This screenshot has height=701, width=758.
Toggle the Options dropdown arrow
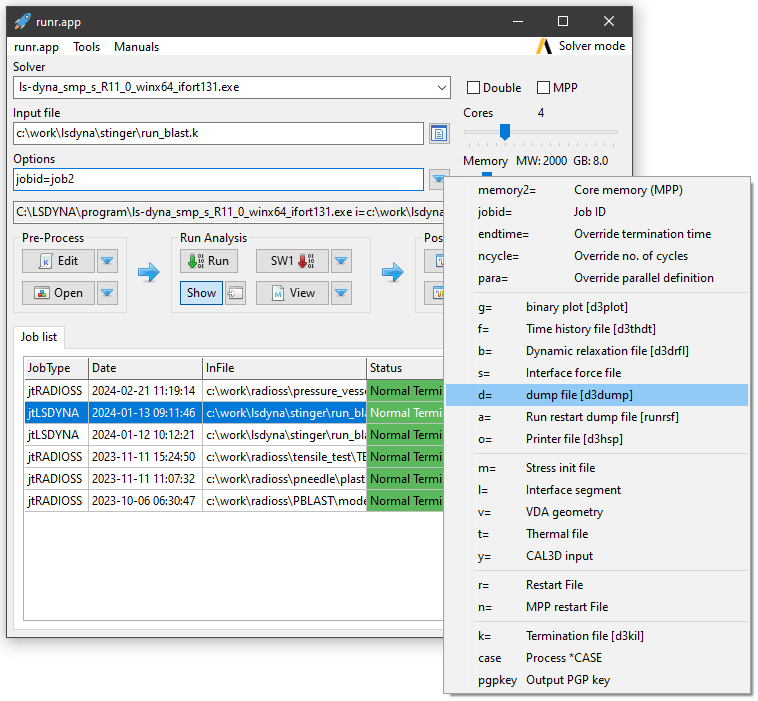pos(437,179)
